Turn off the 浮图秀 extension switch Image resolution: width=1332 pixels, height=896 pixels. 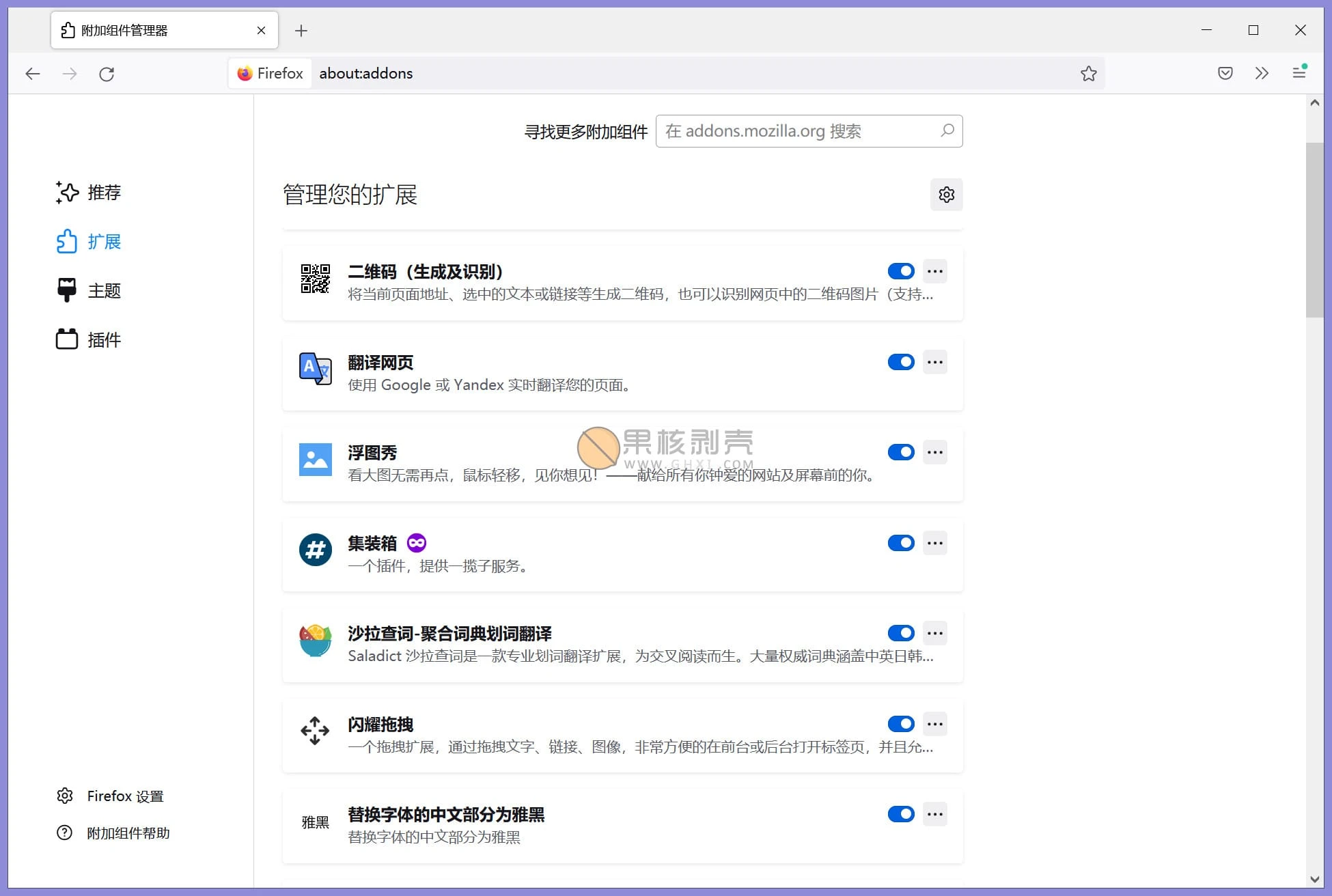(901, 452)
